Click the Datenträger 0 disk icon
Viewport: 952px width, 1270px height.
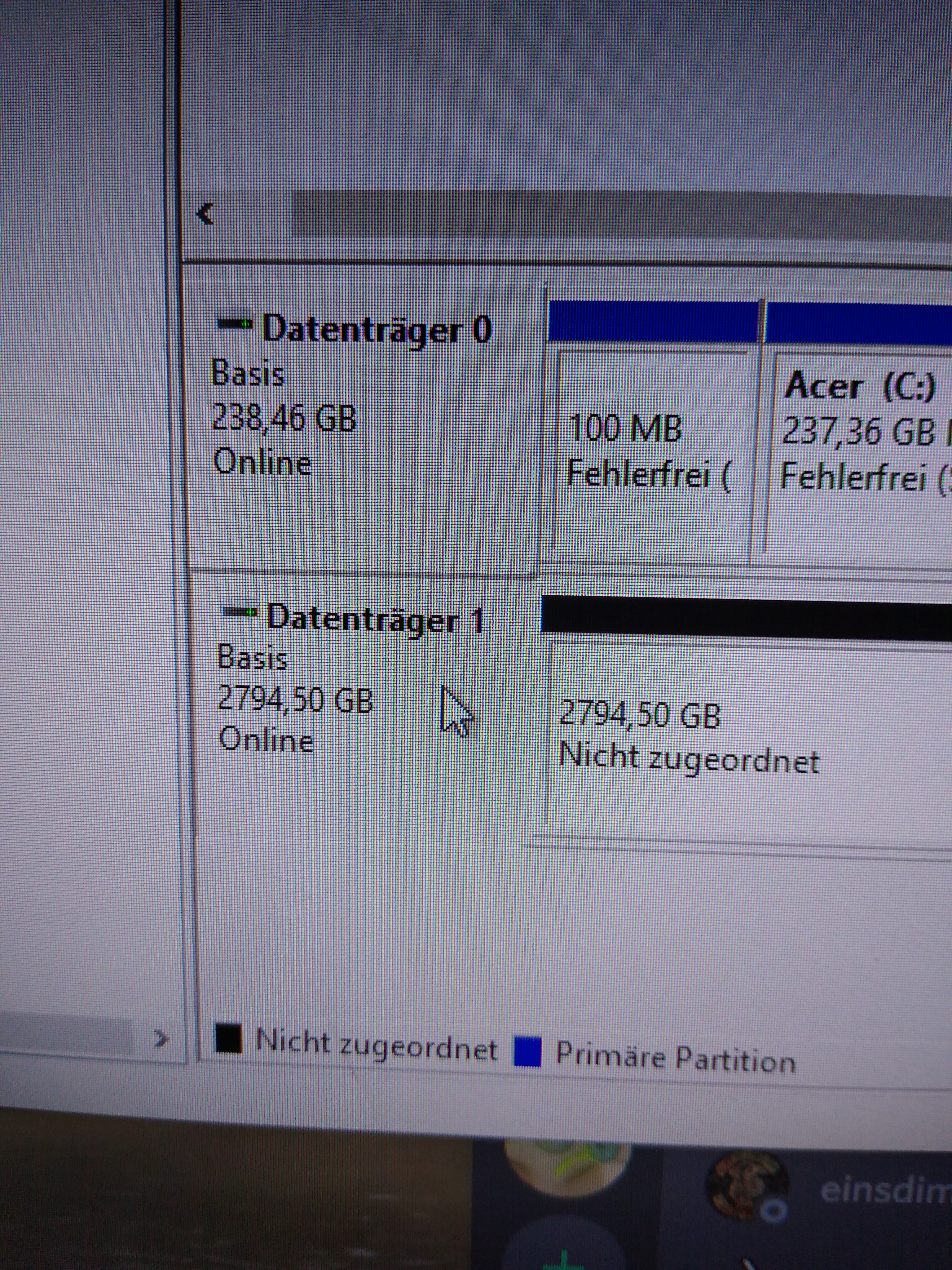point(235,323)
